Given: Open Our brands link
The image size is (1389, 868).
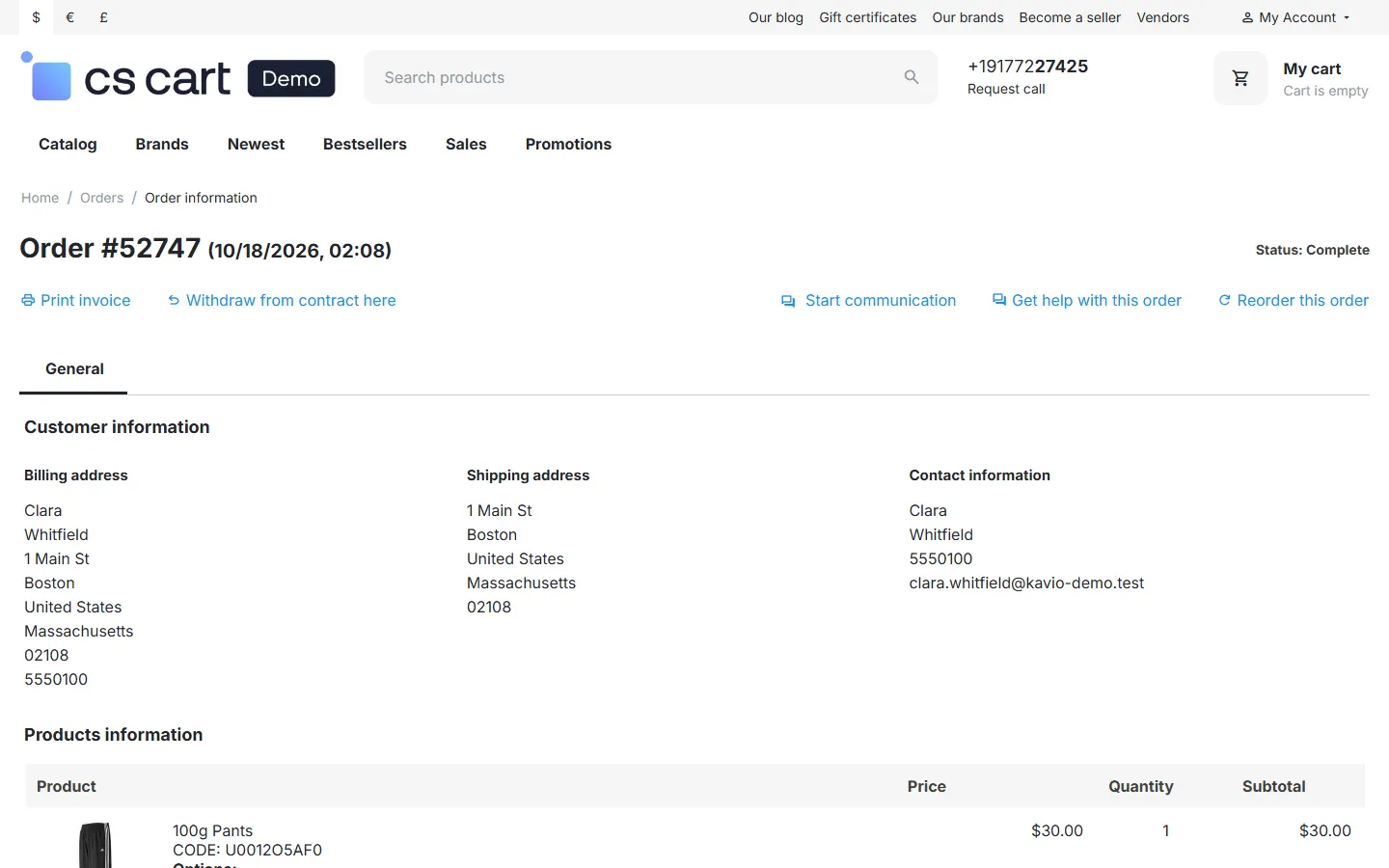Looking at the screenshot, I should [x=967, y=17].
